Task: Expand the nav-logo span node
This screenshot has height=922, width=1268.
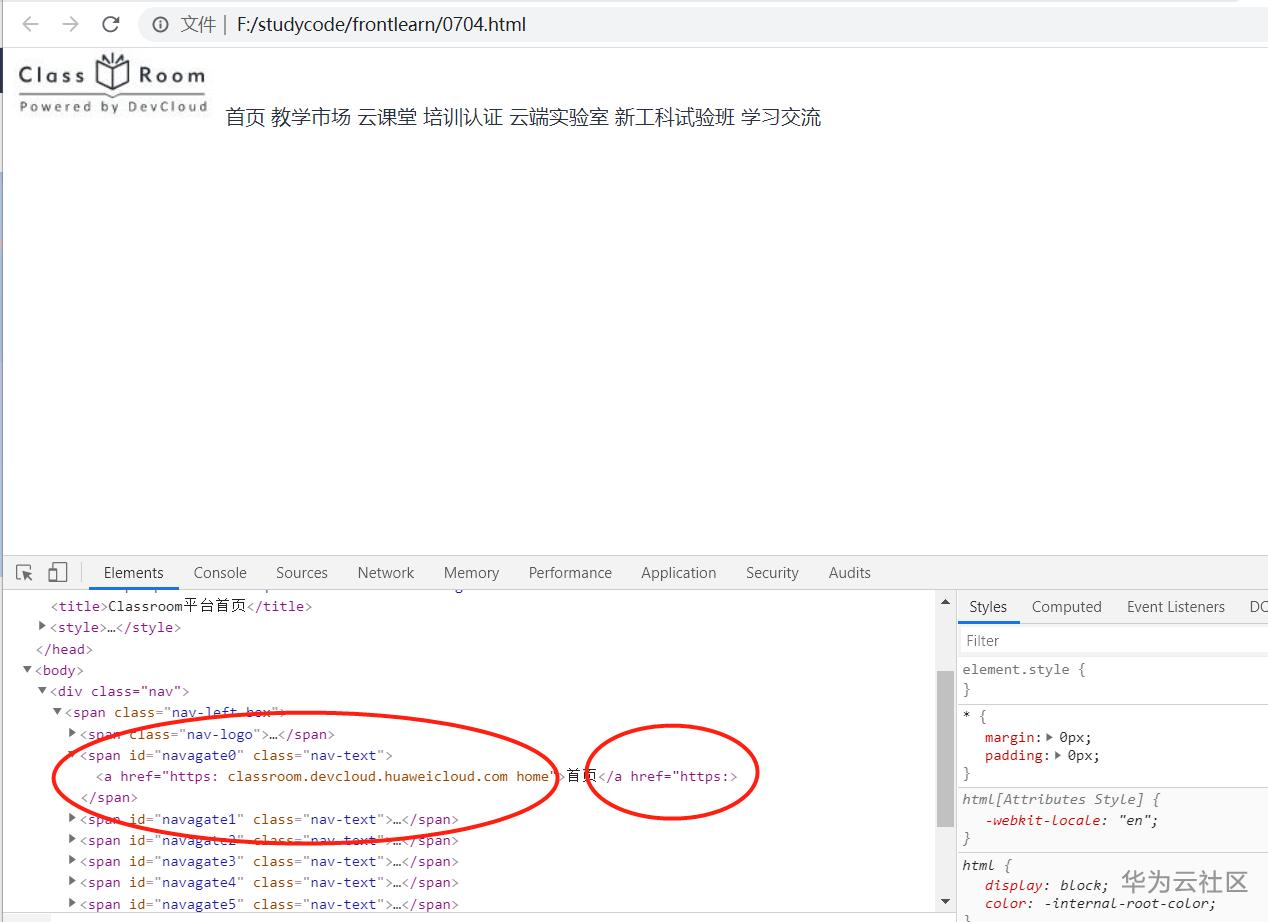Action: click(72, 733)
